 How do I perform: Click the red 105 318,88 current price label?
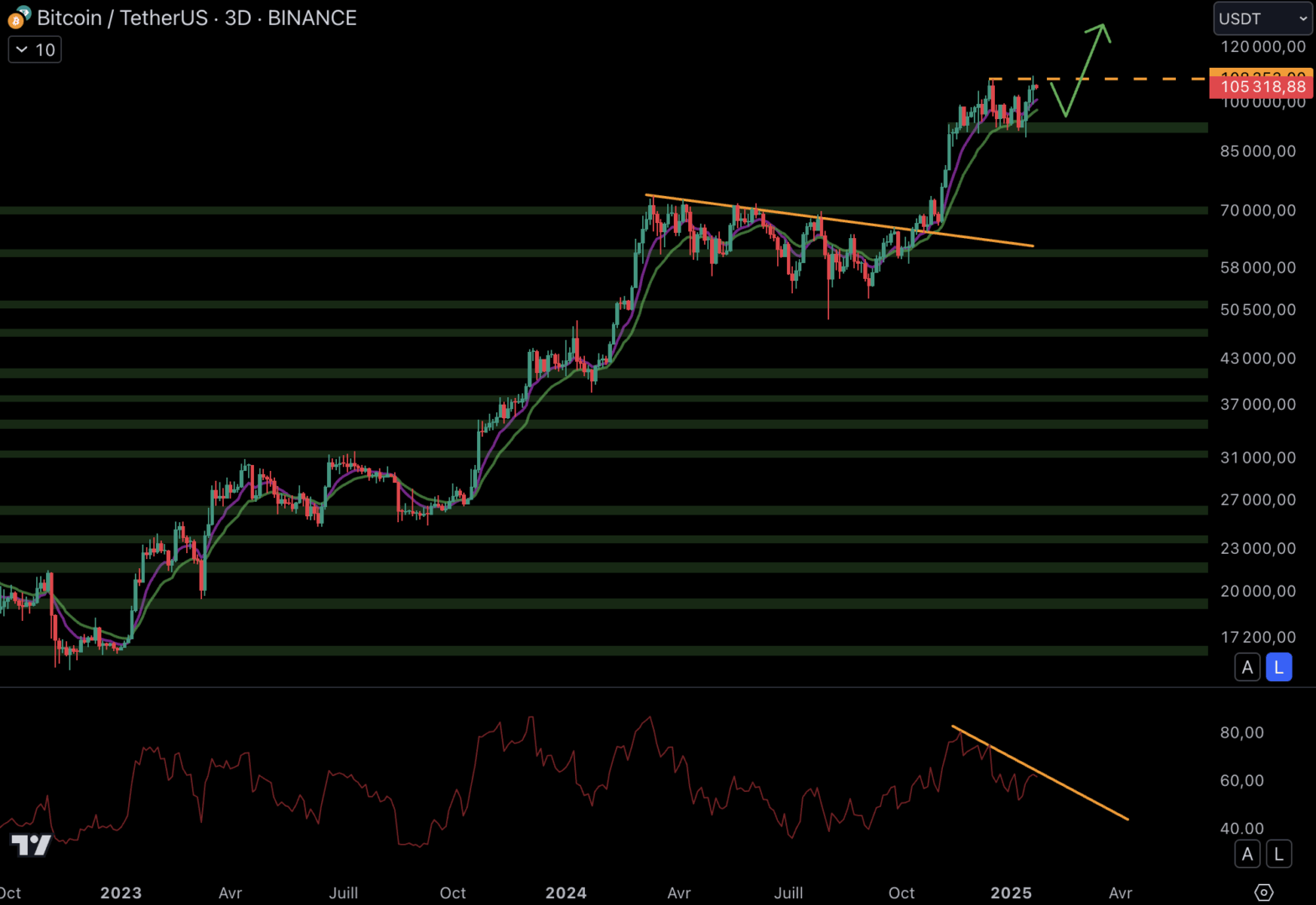click(x=1262, y=87)
